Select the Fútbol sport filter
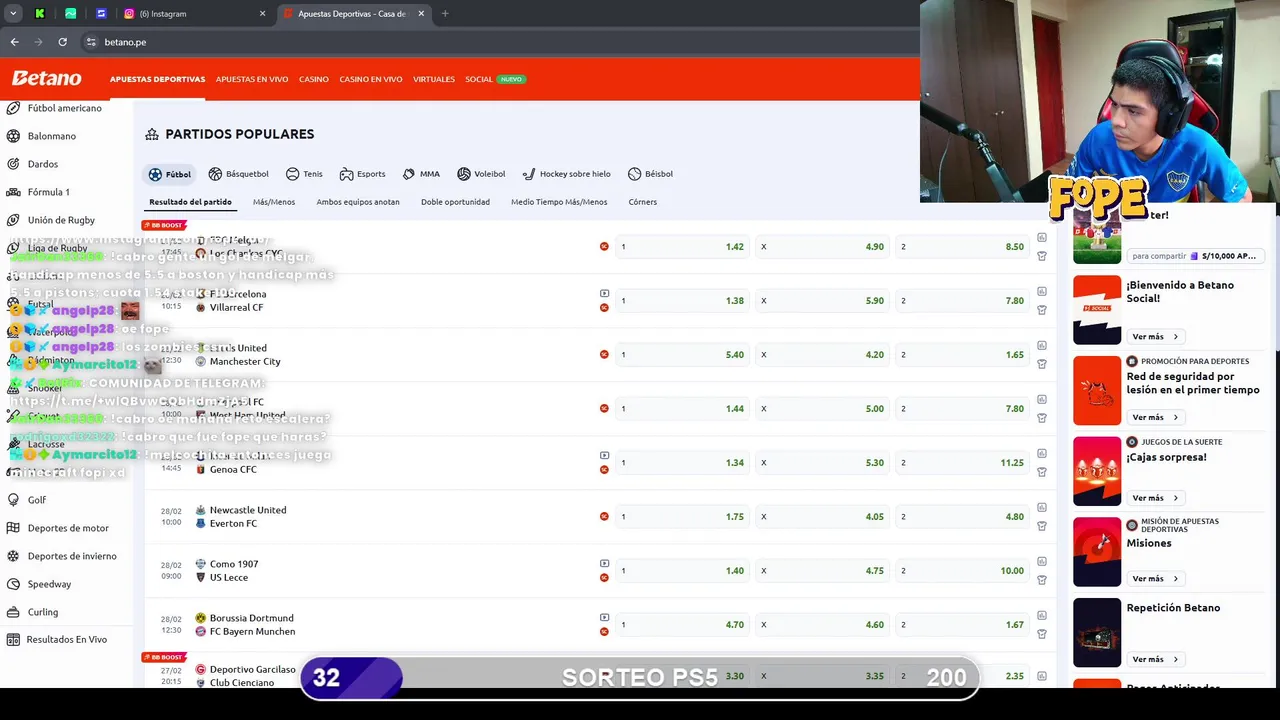This screenshot has height=720, width=1280. pyautogui.click(x=169, y=174)
